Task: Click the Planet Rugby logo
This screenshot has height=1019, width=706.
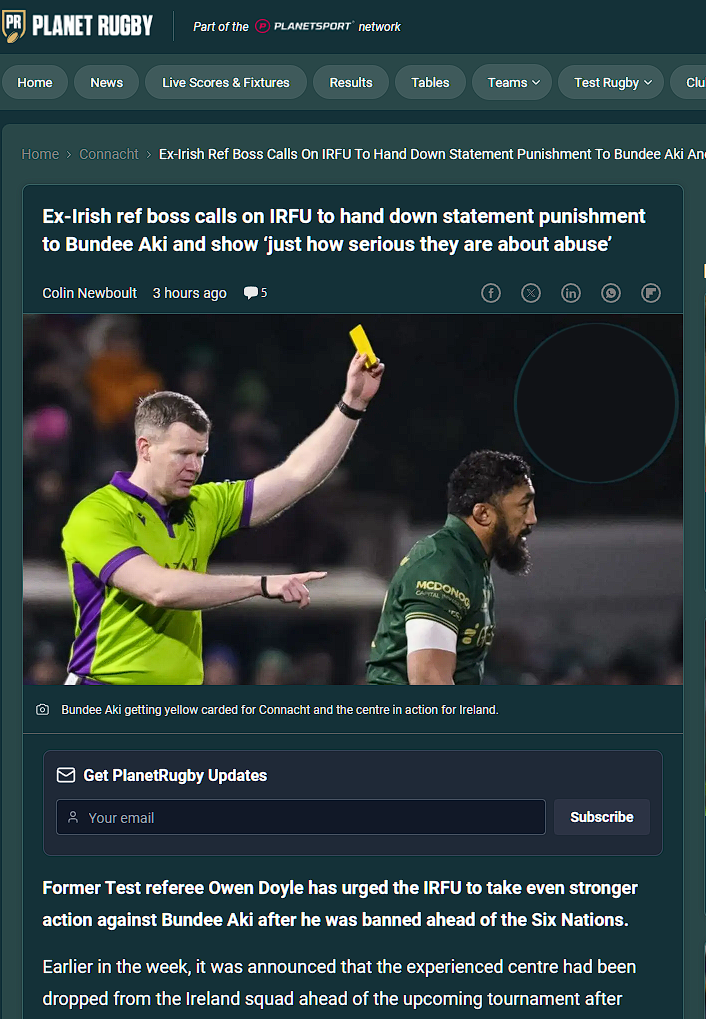Action: point(77,26)
